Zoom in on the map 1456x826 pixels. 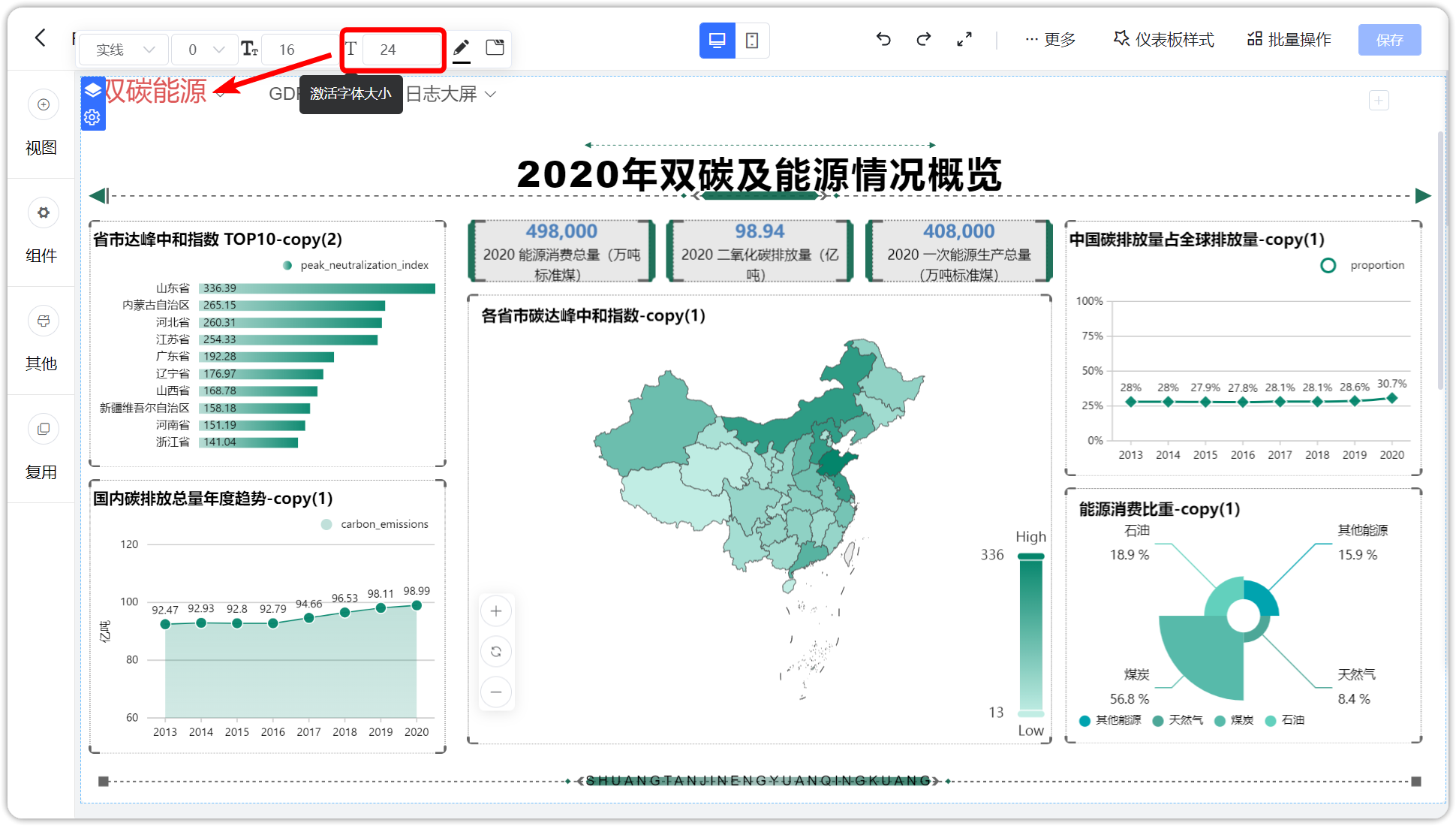(496, 611)
